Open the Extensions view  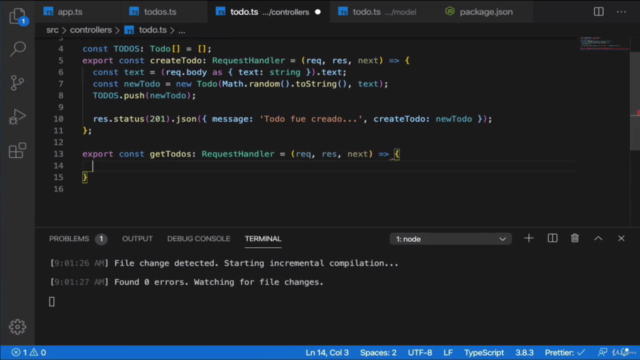coord(18,151)
